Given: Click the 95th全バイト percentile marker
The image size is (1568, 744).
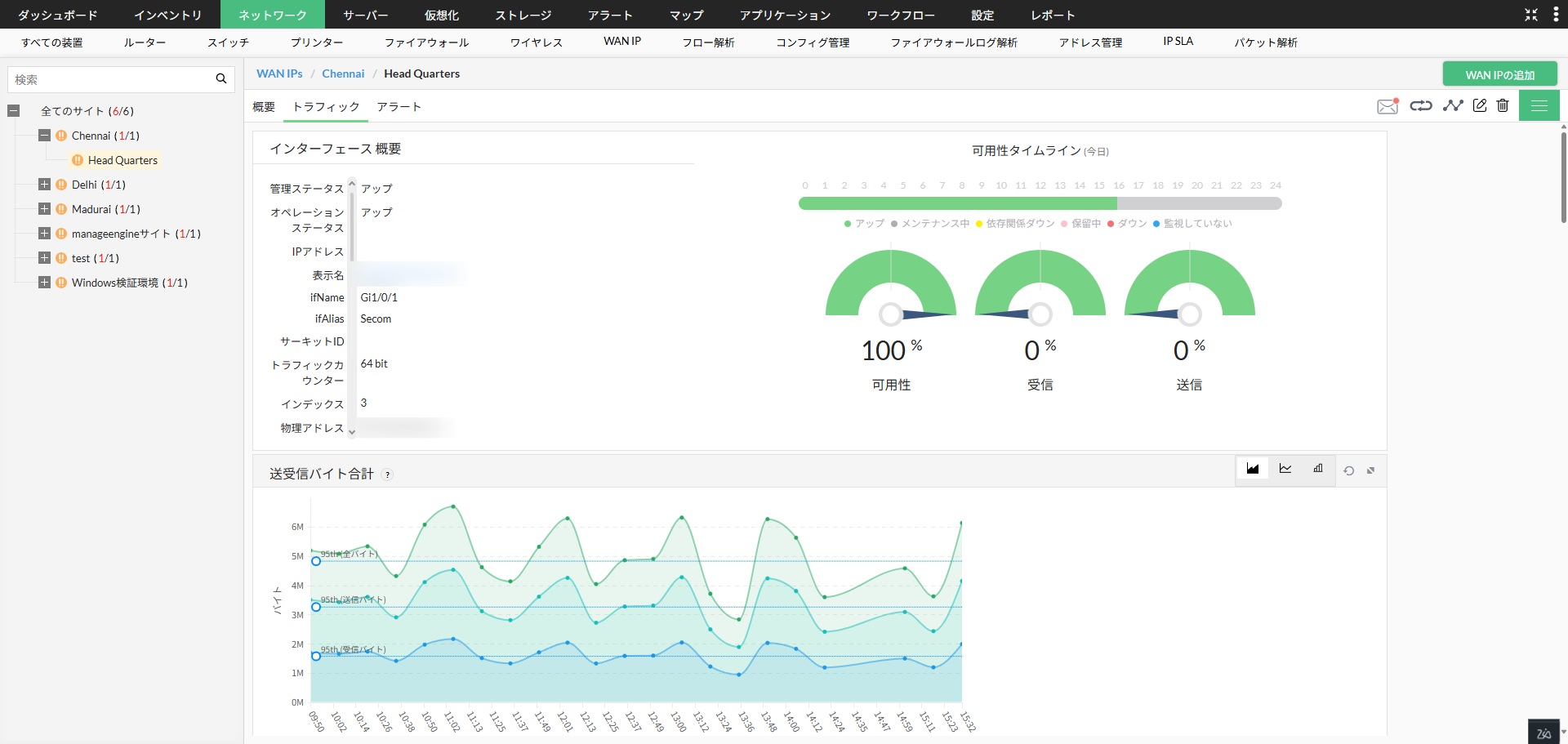Looking at the screenshot, I should point(316,561).
